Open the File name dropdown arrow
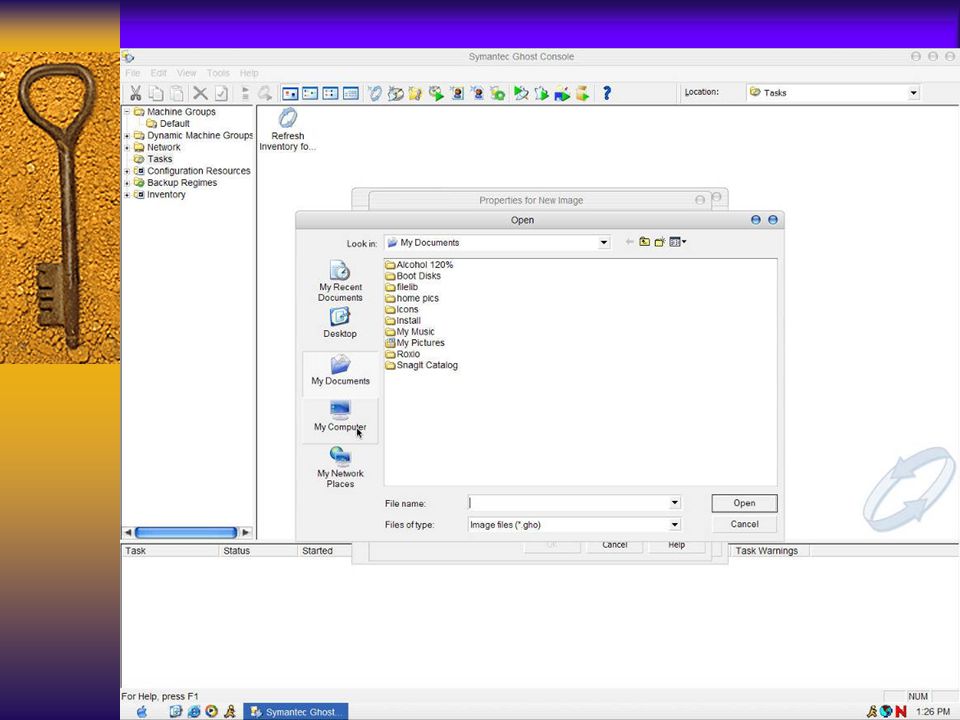Screen dimensions: 960x720 coord(674,503)
